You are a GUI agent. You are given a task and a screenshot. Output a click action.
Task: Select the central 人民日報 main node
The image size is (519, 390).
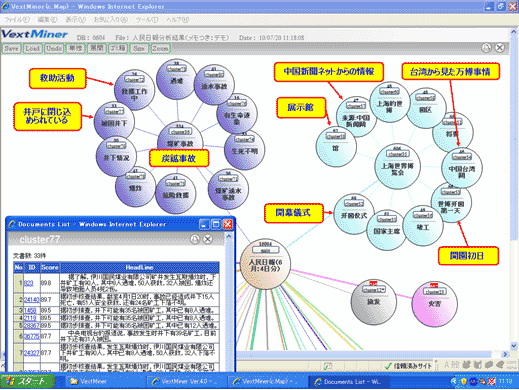click(265, 264)
